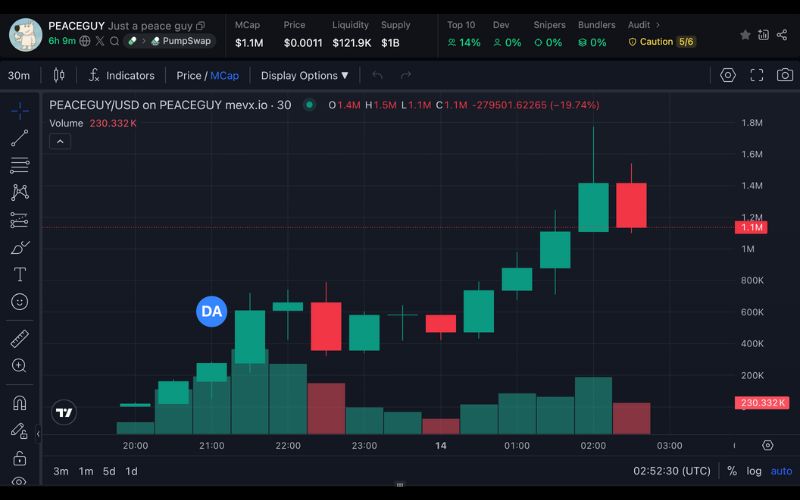The image size is (800, 500).
Task: Open the candlestick chart type selector
Action: coord(59,76)
